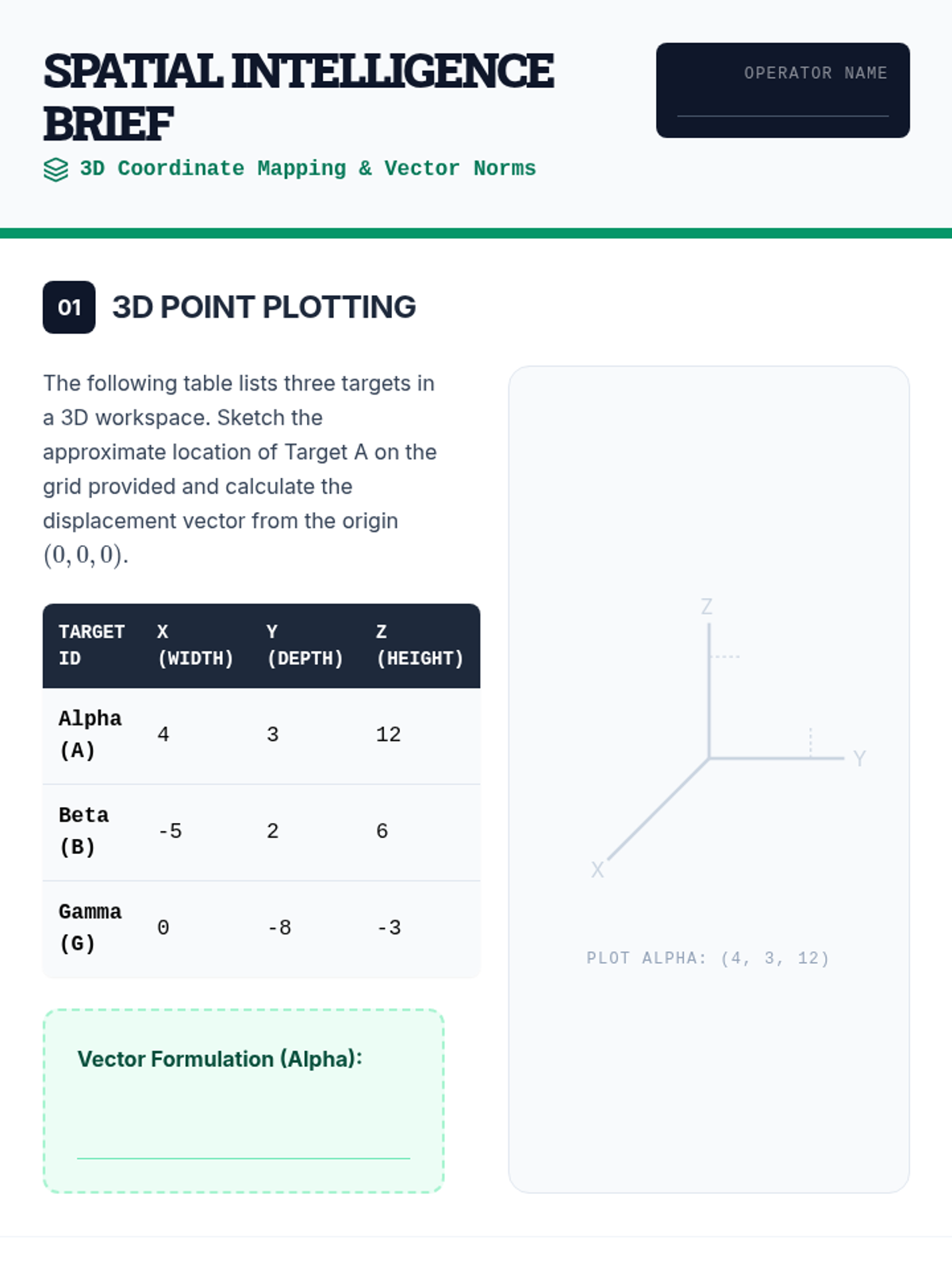Select the Z axis label on the plot

pos(707,607)
